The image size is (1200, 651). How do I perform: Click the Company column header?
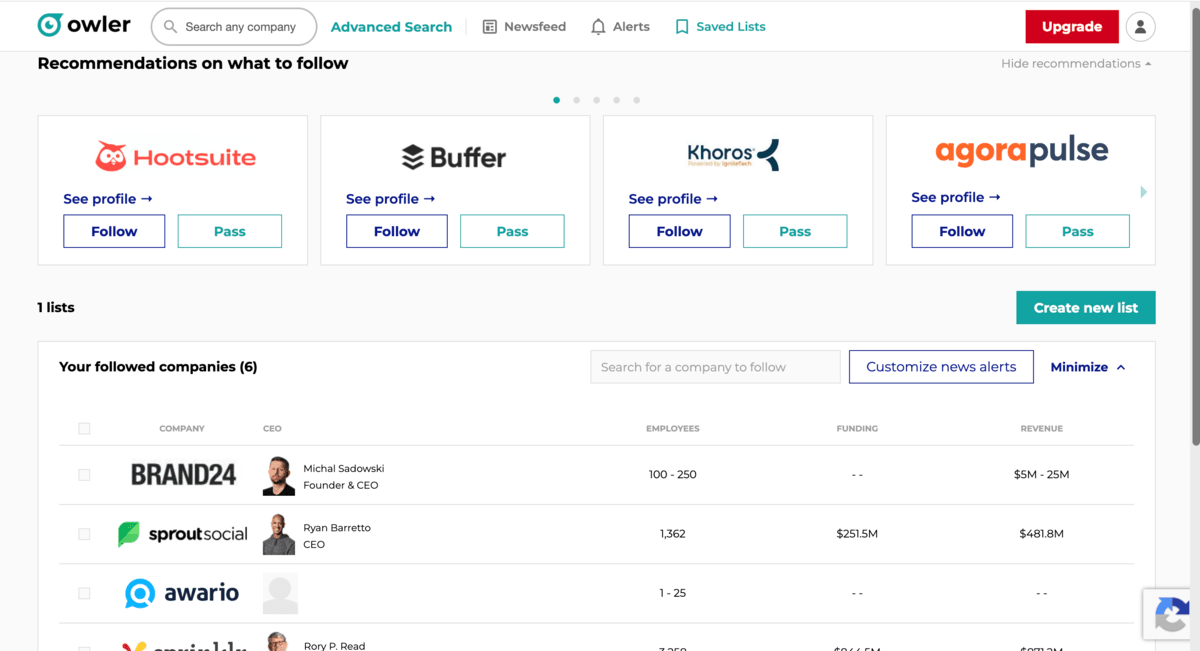coord(182,428)
